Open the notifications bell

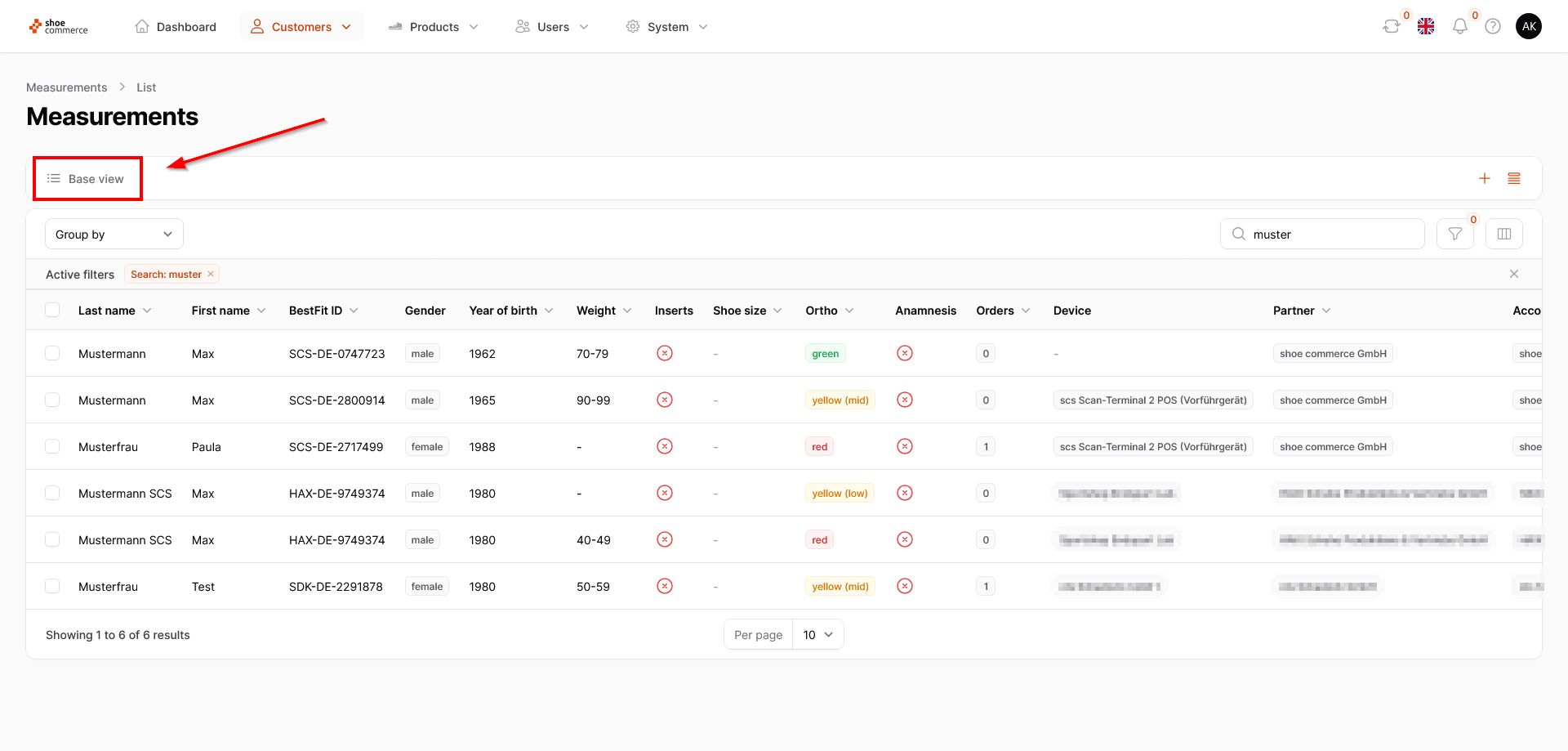pyautogui.click(x=1459, y=27)
